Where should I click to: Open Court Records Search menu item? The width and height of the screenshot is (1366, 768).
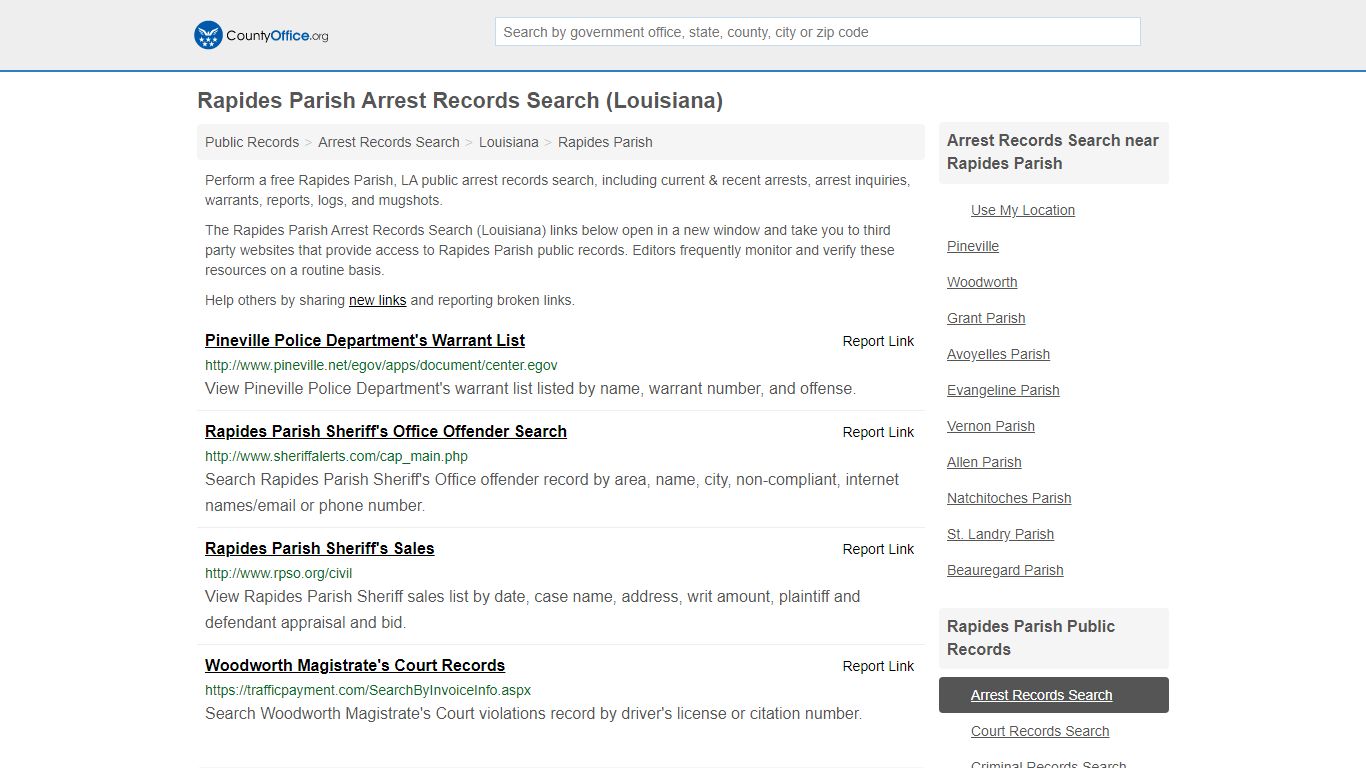click(1040, 731)
